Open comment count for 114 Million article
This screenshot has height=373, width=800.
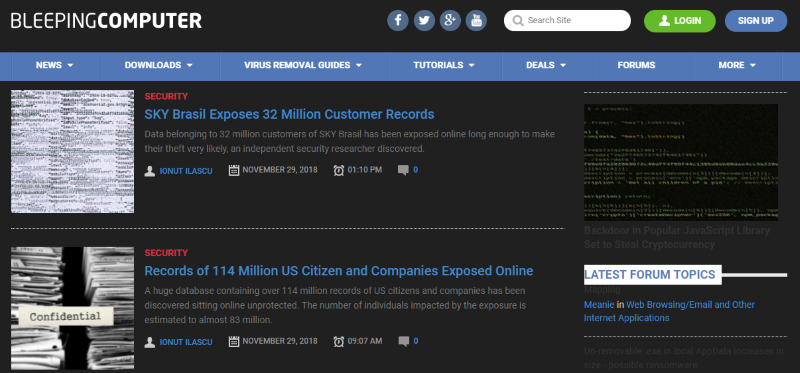pos(415,341)
